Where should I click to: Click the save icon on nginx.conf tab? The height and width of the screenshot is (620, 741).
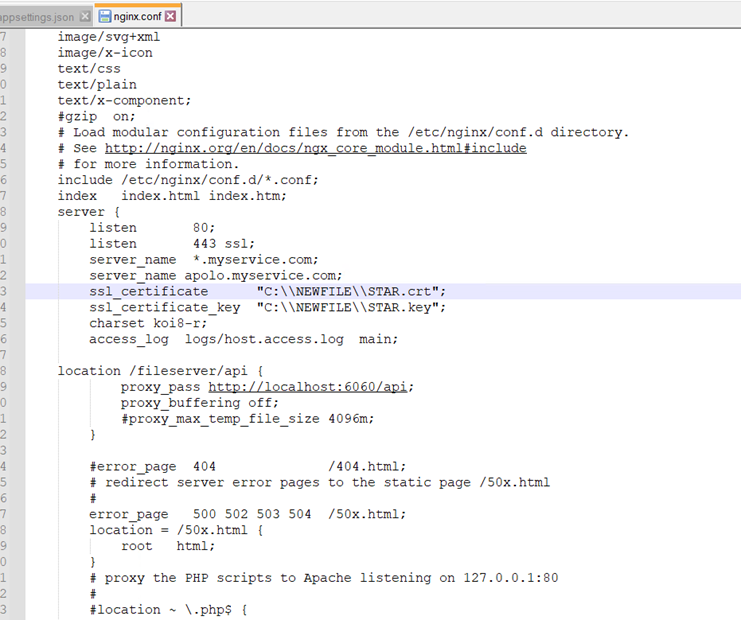(x=104, y=17)
